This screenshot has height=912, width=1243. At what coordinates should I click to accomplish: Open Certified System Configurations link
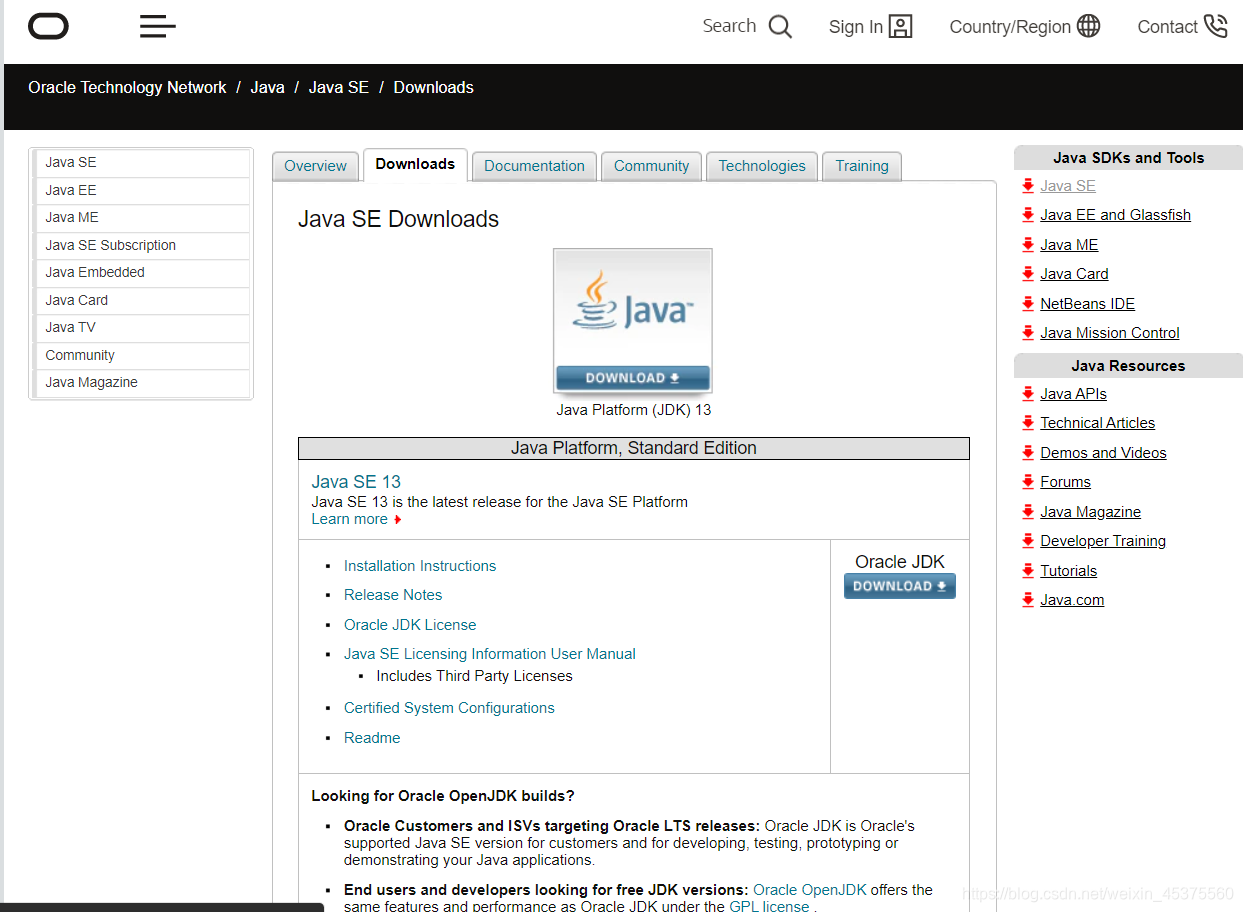[449, 708]
